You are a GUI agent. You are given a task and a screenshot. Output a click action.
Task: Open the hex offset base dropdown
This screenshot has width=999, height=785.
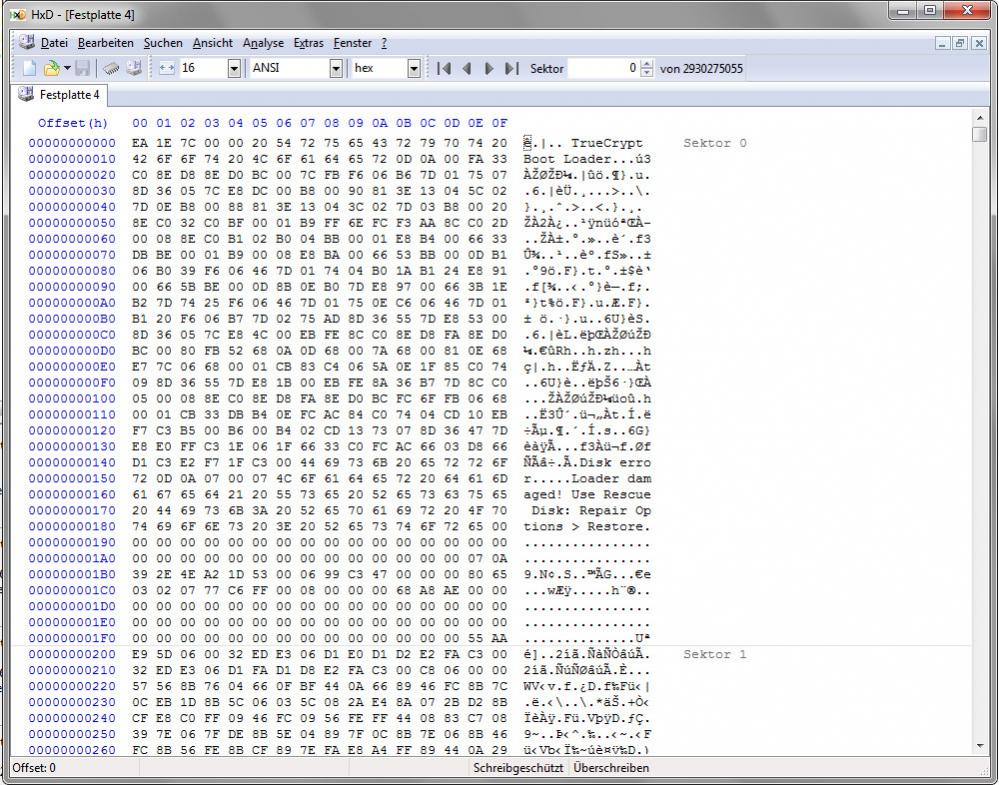[x=413, y=68]
